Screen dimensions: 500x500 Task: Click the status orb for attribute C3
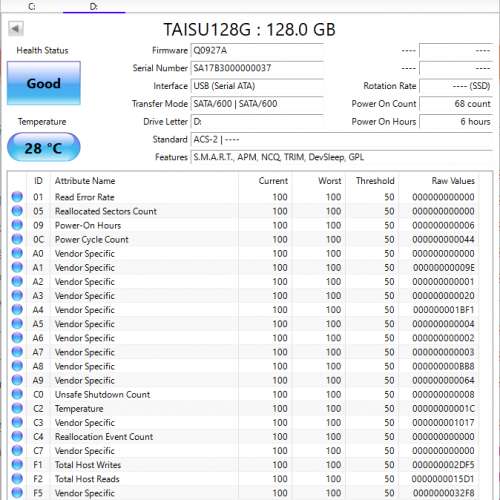17,422
